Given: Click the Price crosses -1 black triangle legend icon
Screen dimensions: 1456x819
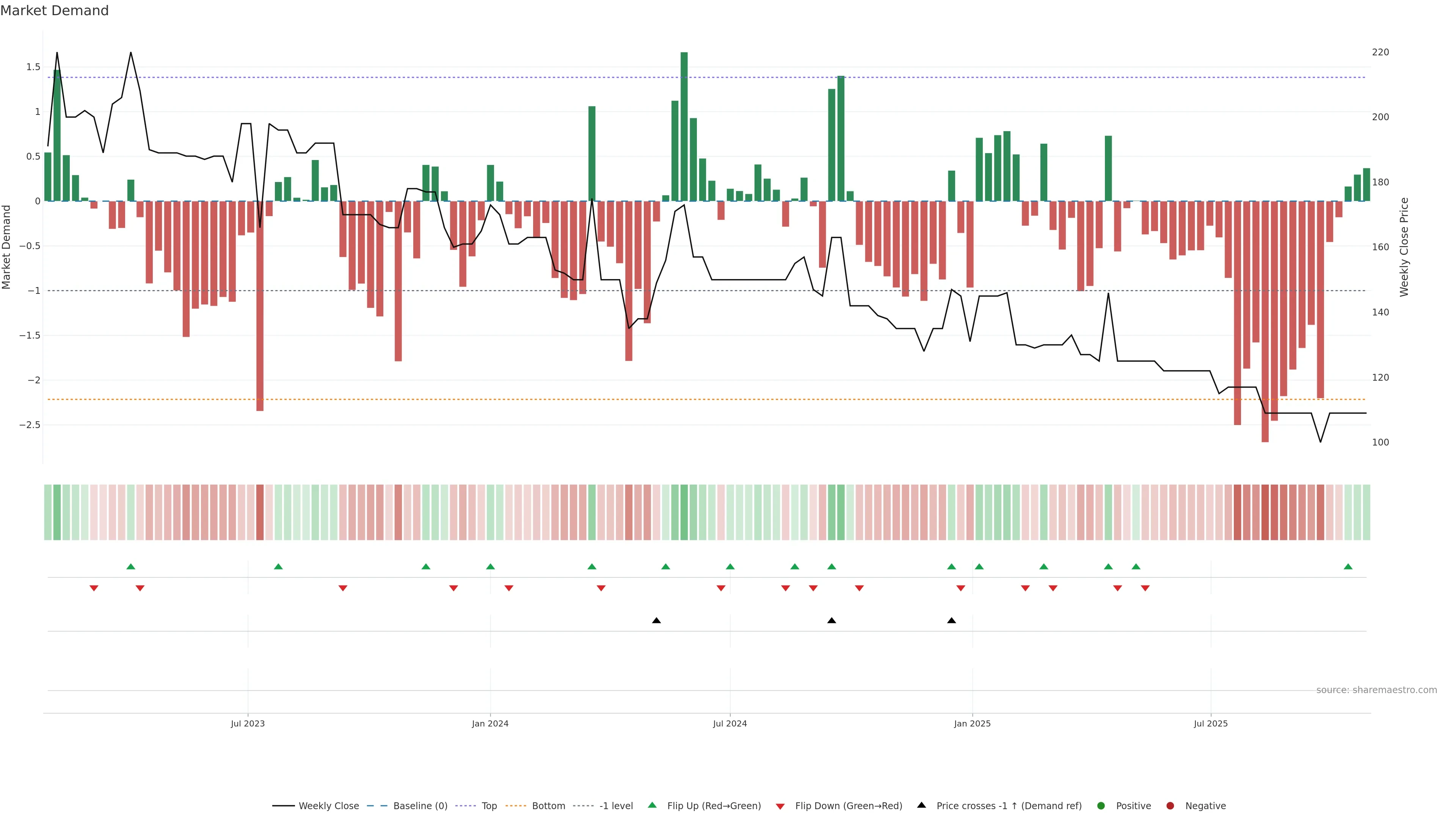Looking at the screenshot, I should 921,805.
